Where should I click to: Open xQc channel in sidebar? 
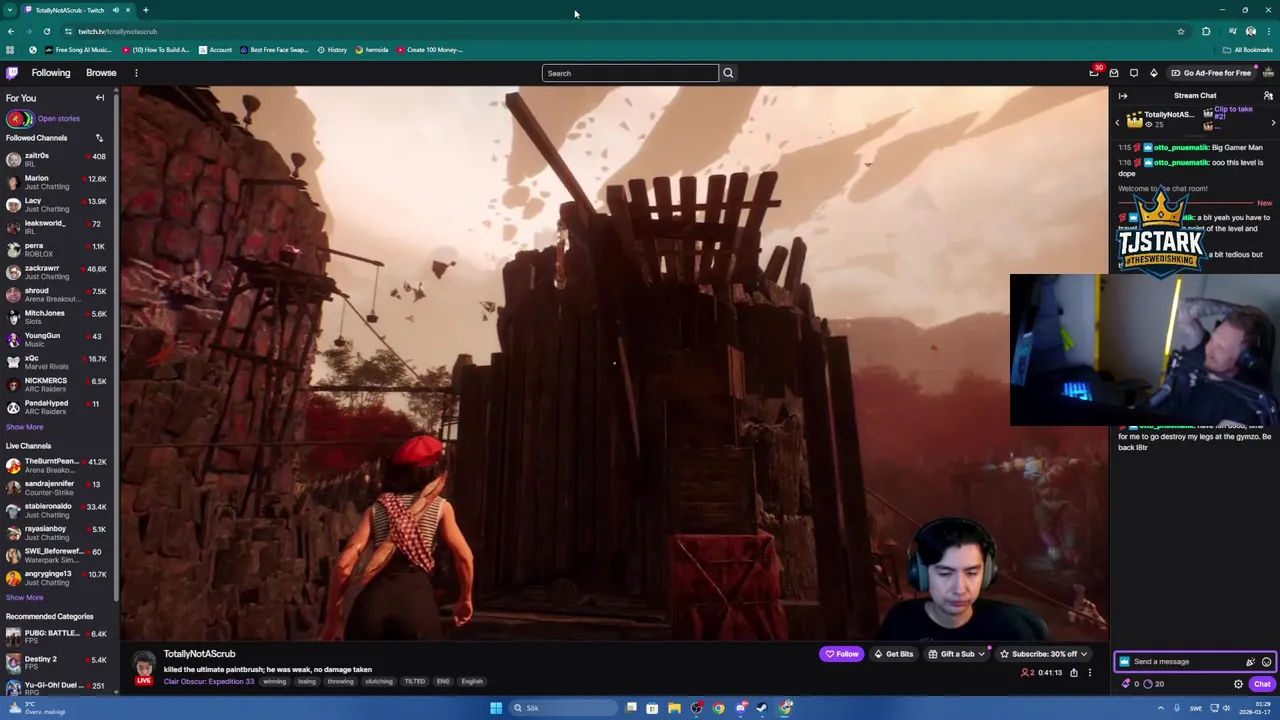pyautogui.click(x=57, y=362)
